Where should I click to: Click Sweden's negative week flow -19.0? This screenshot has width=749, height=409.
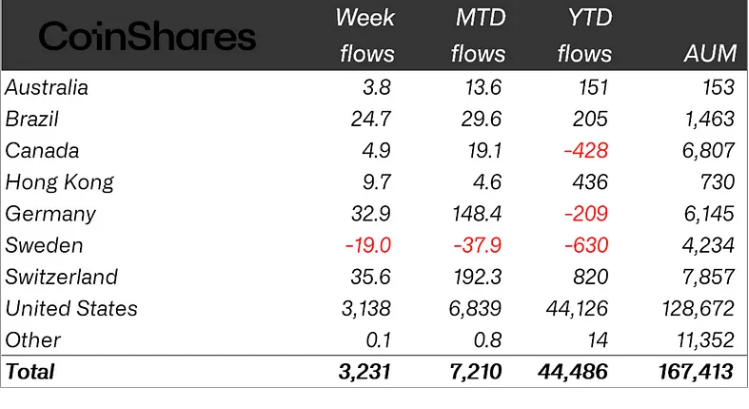(368, 245)
